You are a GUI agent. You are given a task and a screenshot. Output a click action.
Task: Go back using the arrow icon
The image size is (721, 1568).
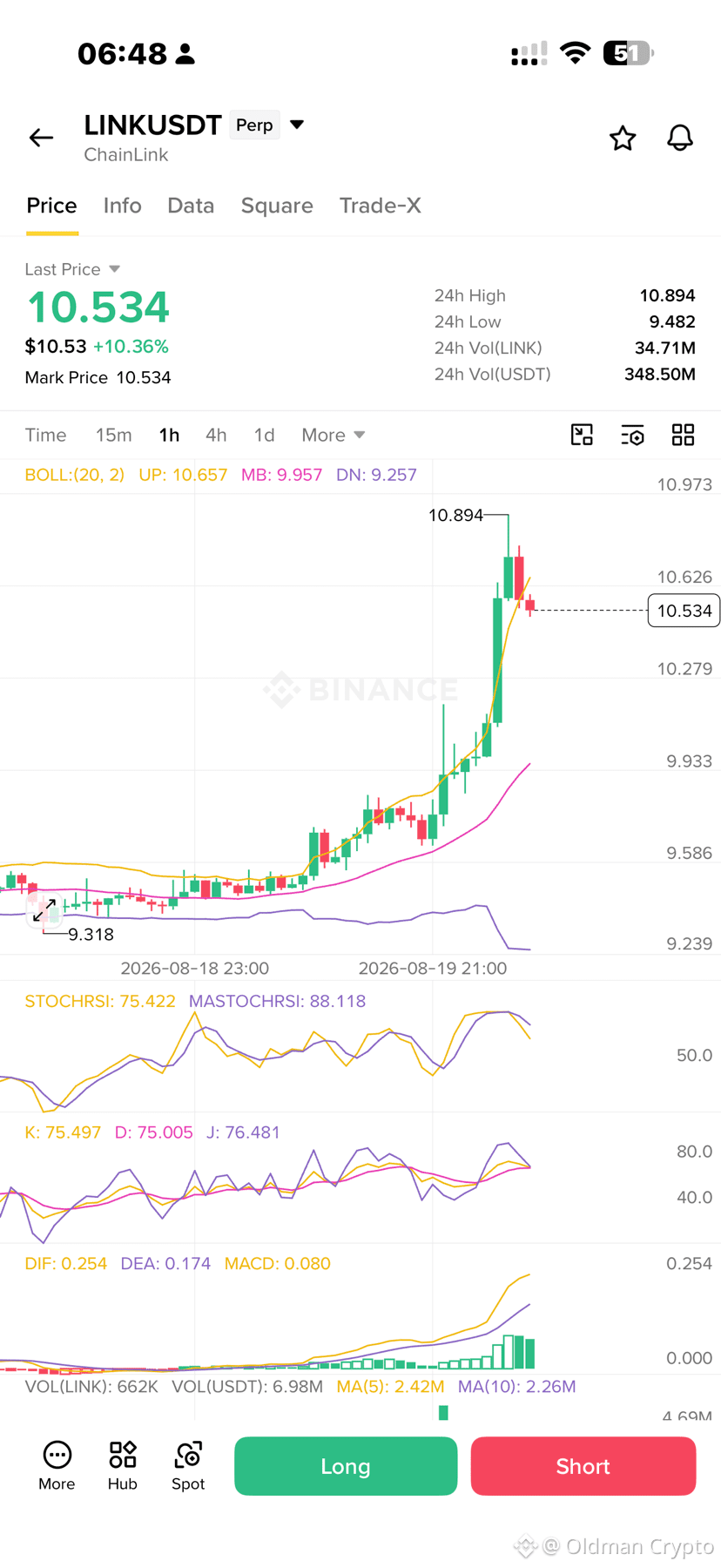(x=41, y=138)
